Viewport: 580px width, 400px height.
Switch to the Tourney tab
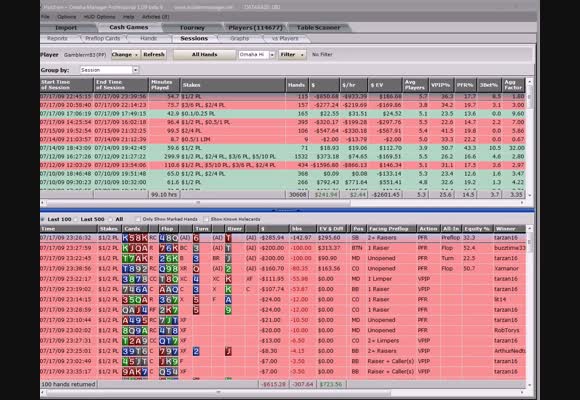192,28
